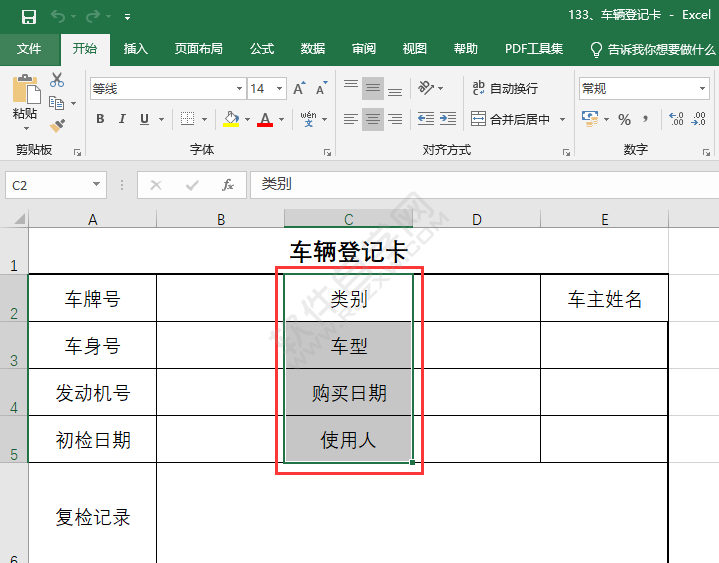Expand the number format 常规 dropdown
The width and height of the screenshot is (719, 563).
point(703,89)
